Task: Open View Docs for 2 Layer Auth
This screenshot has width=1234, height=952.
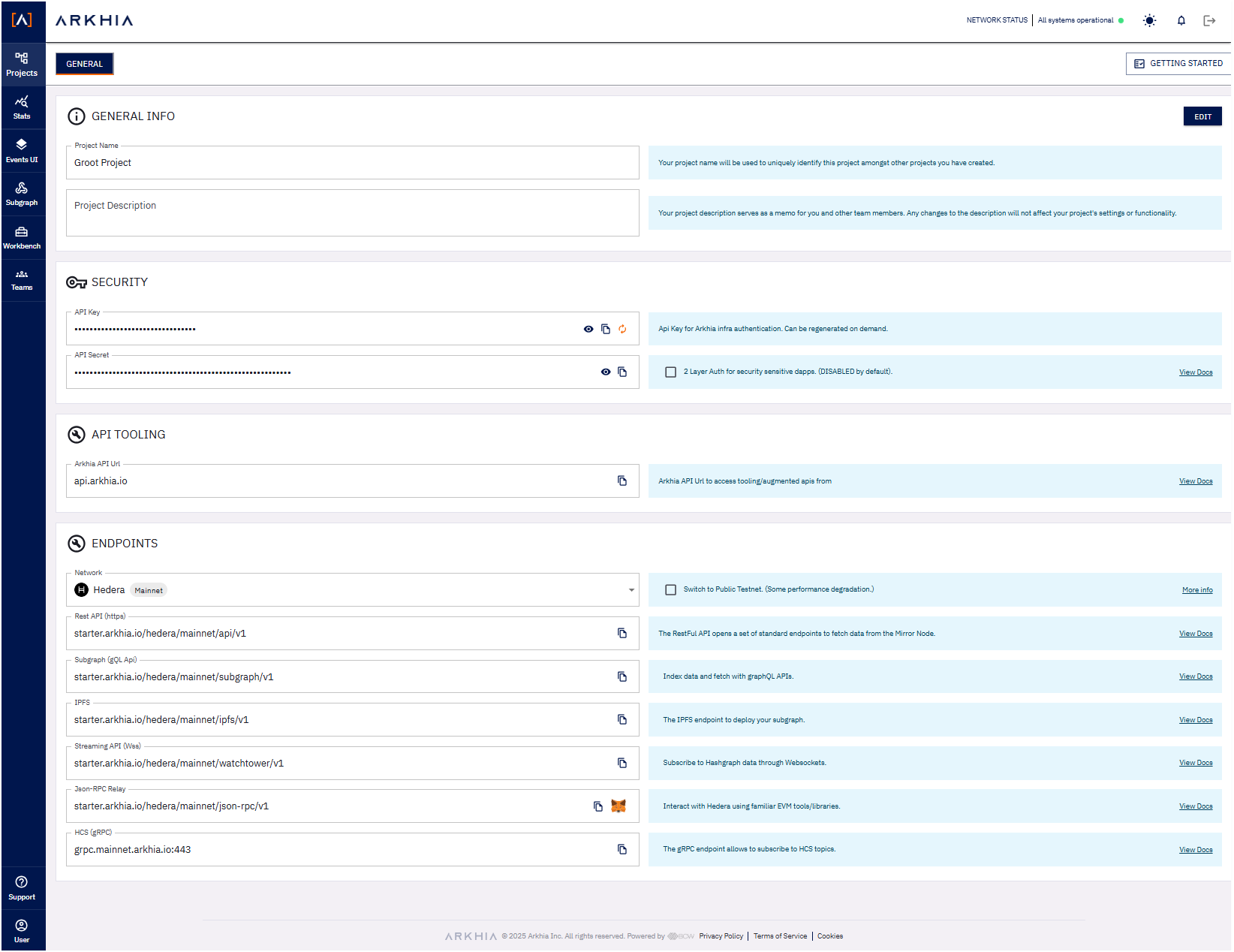Action: pyautogui.click(x=1196, y=372)
